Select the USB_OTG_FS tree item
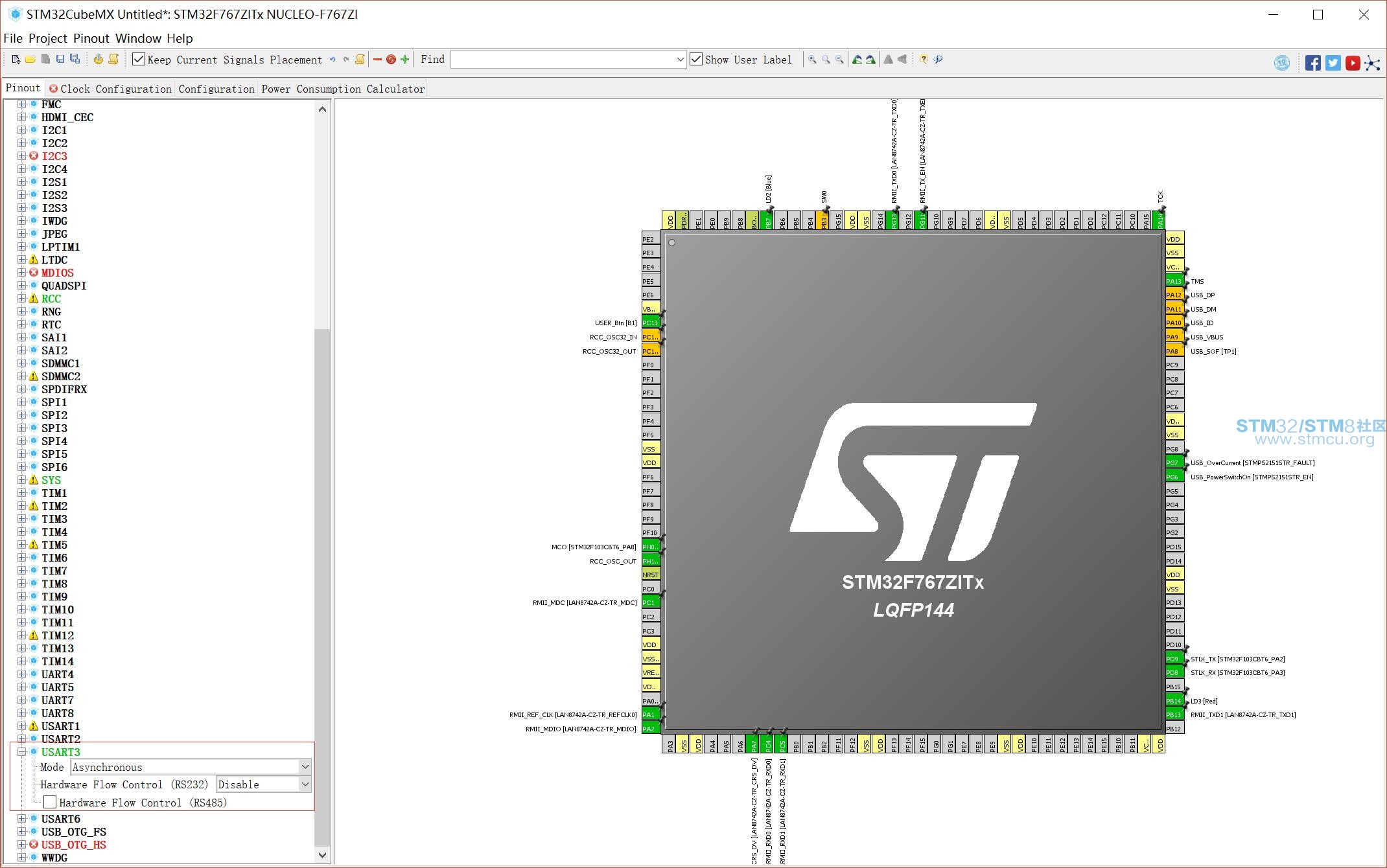1387x868 pixels. point(74,832)
